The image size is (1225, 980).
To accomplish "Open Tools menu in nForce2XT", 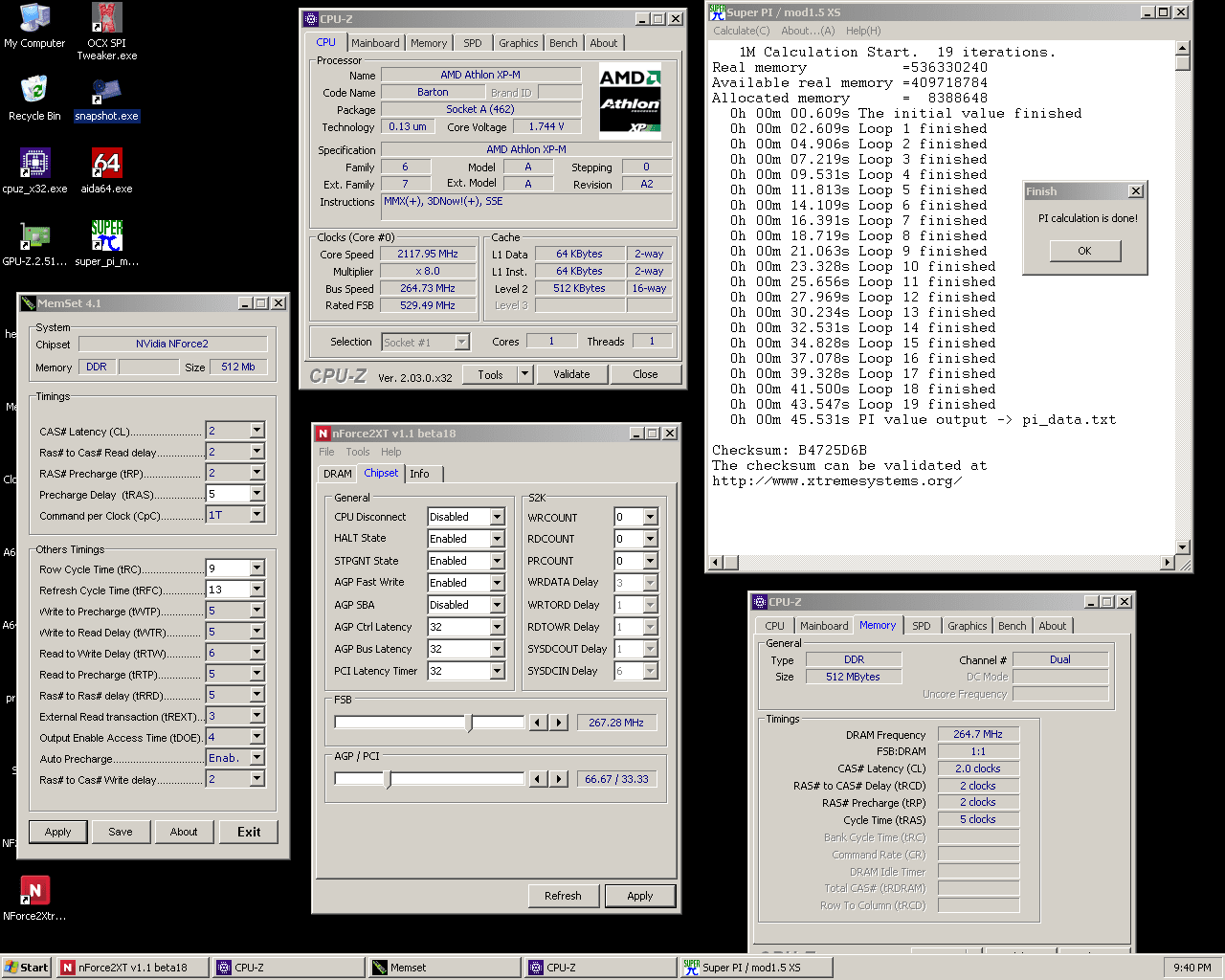I will (358, 452).
